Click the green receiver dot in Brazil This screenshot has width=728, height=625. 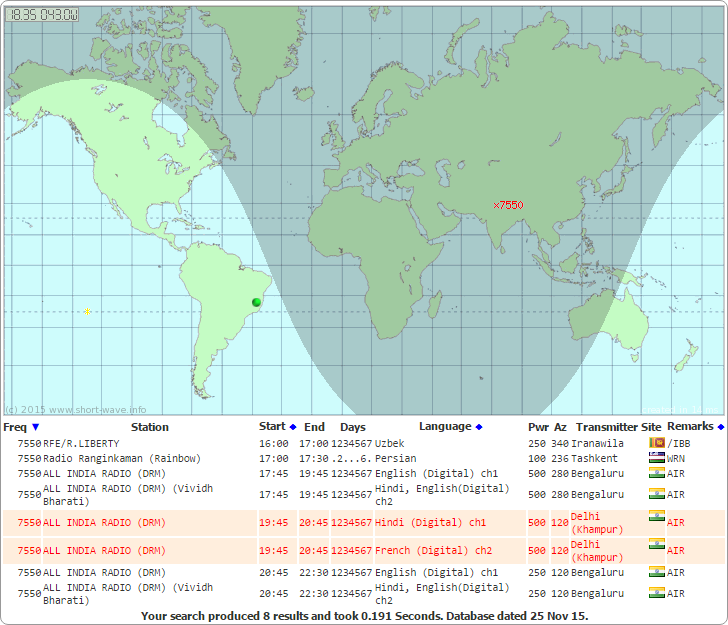(x=256, y=302)
